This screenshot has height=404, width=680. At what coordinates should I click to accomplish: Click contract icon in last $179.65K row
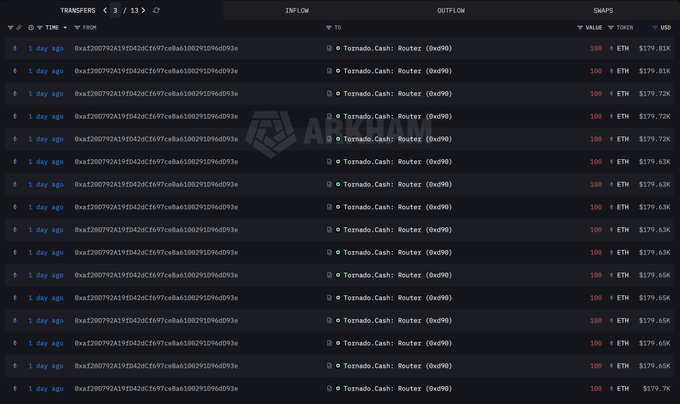(329, 366)
